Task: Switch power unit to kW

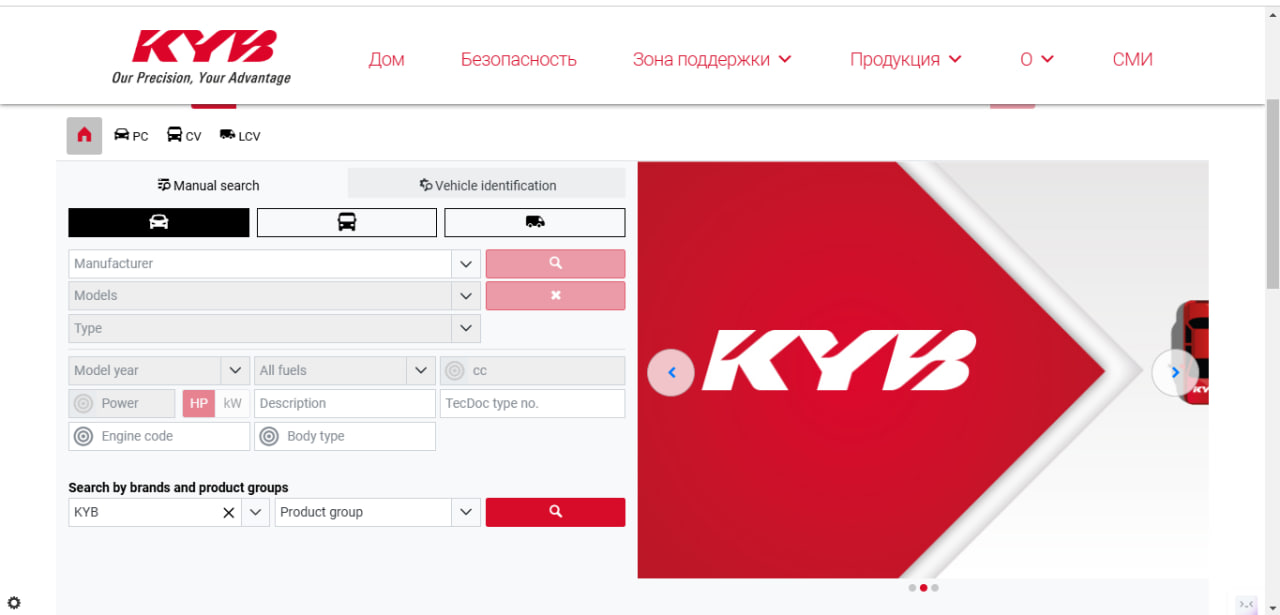Action: 233,404
